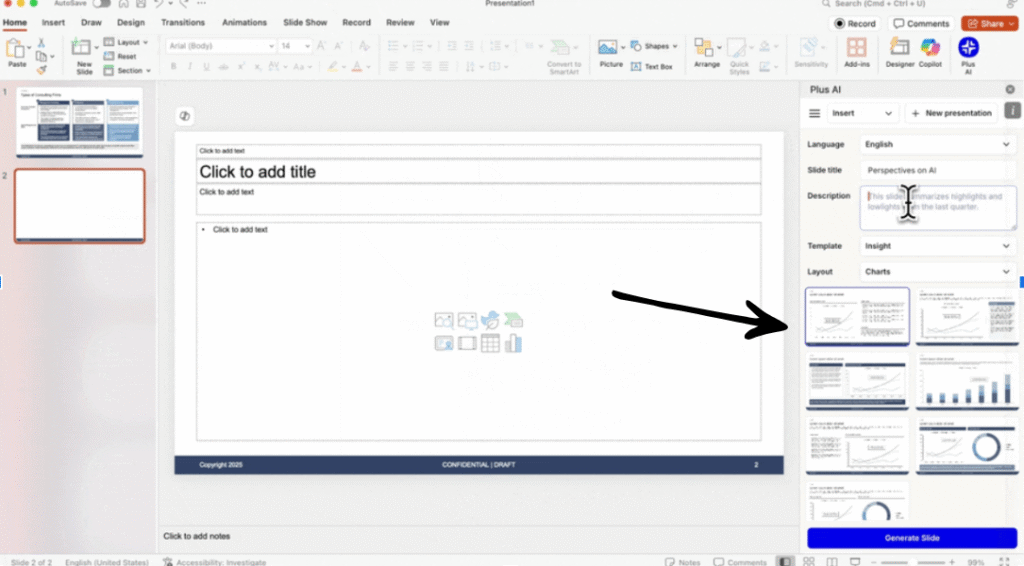Toggle subscript formatting

click(x=257, y=67)
